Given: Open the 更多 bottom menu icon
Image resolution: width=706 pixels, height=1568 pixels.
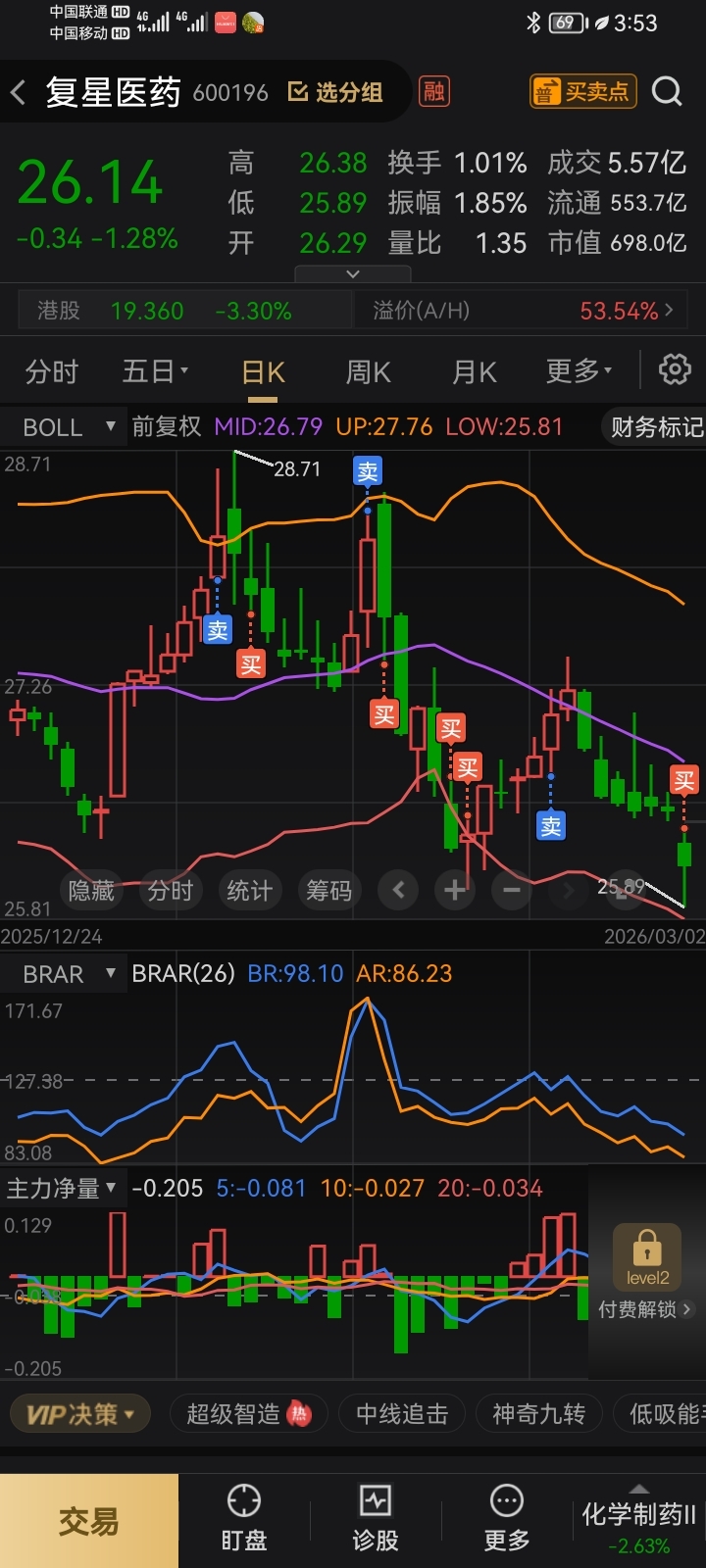Looking at the screenshot, I should 507,1518.
